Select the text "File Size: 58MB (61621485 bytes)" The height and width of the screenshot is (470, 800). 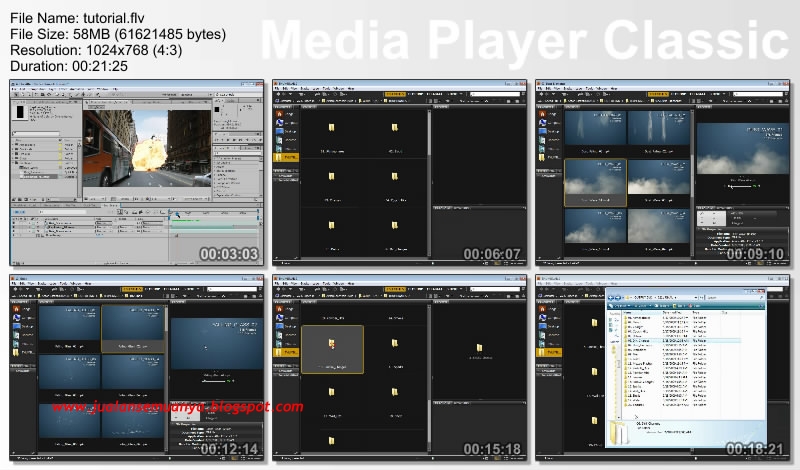pos(118,34)
